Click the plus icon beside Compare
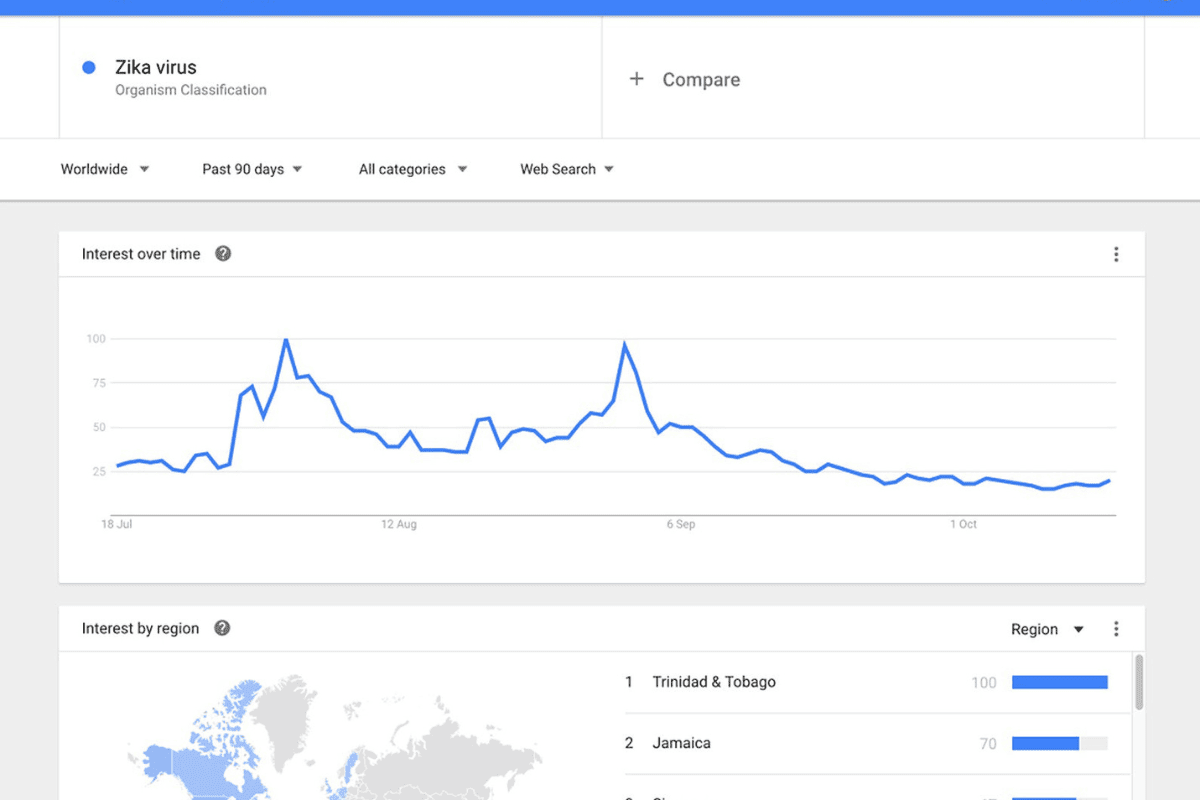1200x800 pixels. [636, 79]
